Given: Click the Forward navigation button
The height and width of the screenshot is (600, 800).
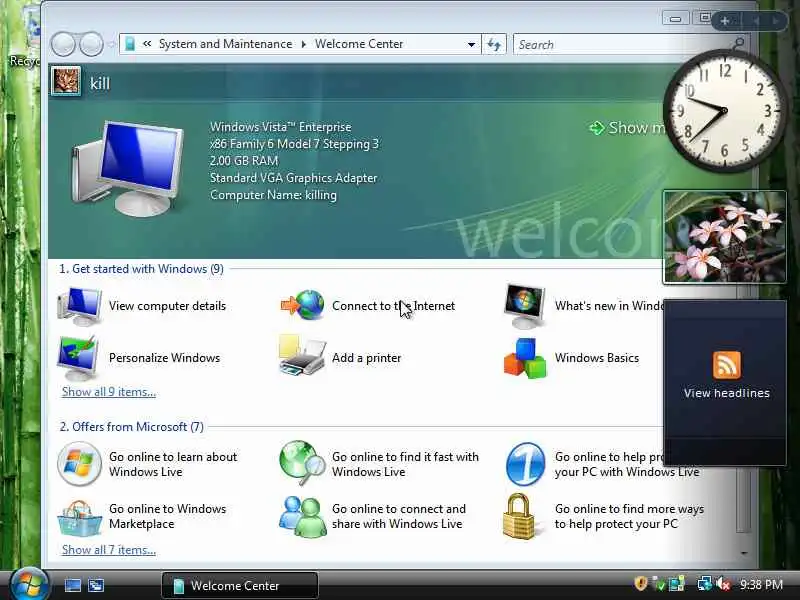Looking at the screenshot, I should [x=91, y=44].
